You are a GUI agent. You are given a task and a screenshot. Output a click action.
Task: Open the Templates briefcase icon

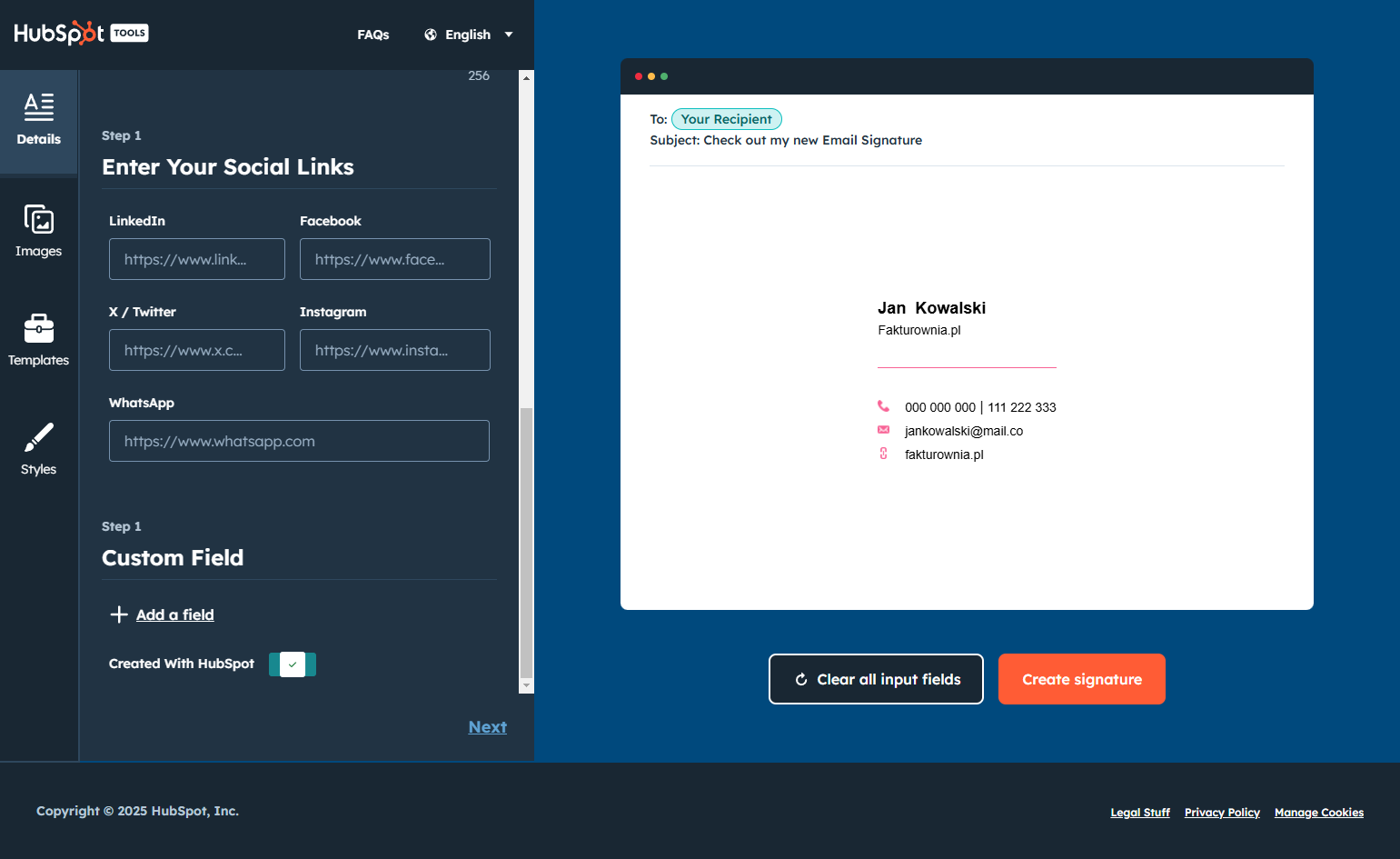[38, 328]
